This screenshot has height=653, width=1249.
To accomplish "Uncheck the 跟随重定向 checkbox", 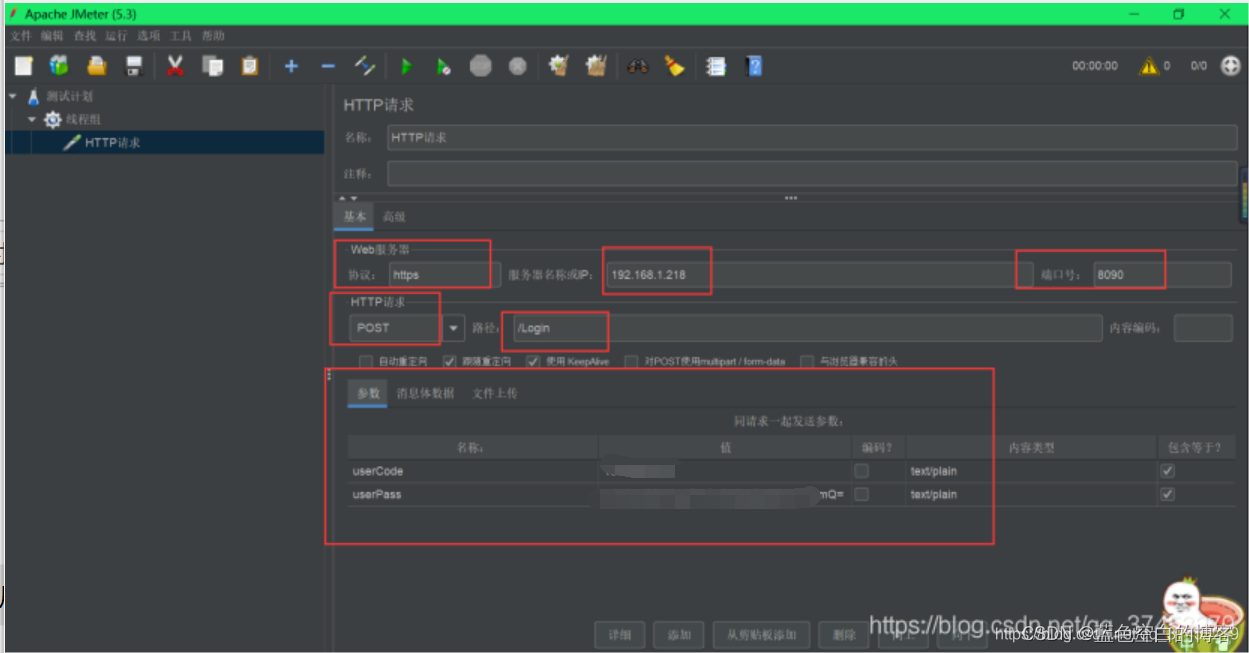I will (450, 361).
